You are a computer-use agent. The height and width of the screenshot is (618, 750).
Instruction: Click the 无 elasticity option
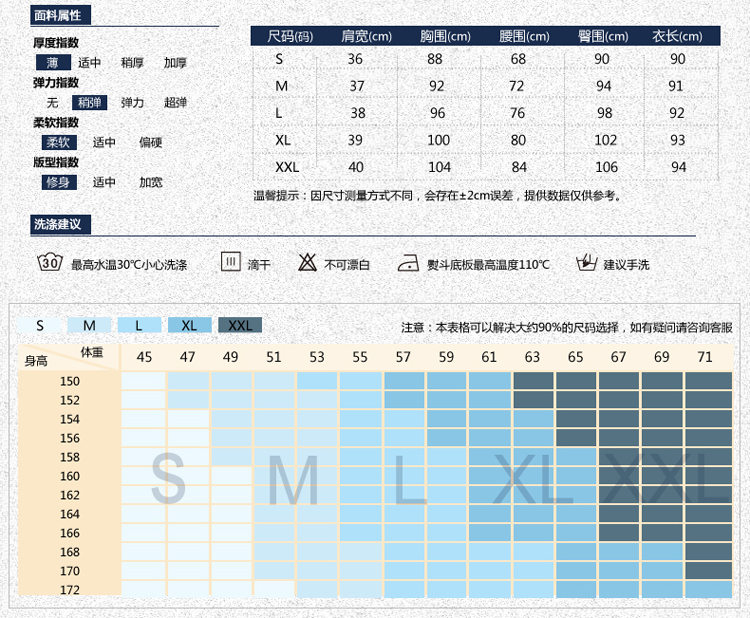[53, 102]
